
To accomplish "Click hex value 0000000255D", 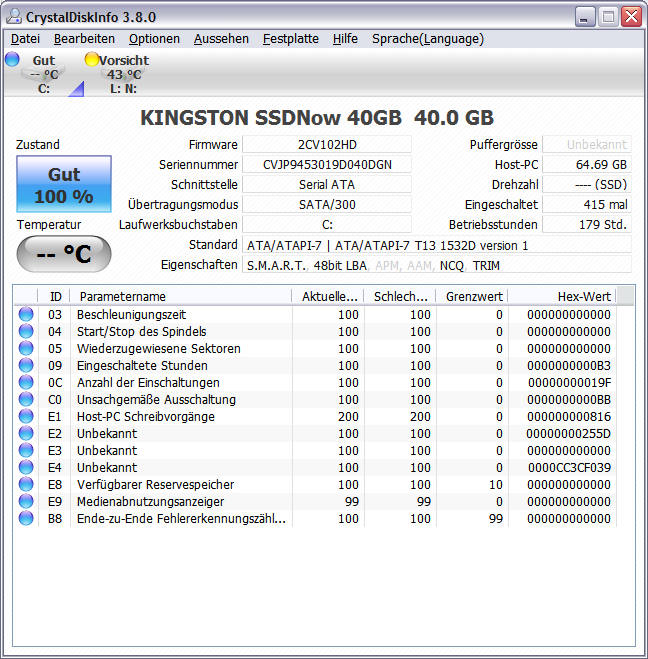I will (569, 433).
